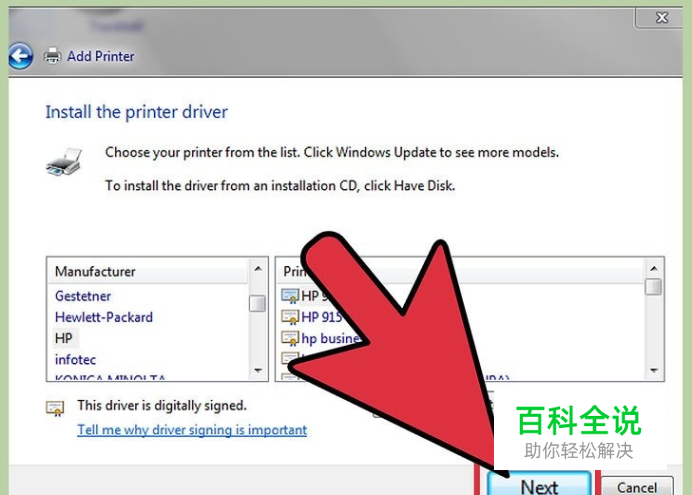692x495 pixels.
Task: Select infotec in the Manufacturer list
Action: pyautogui.click(x=75, y=360)
